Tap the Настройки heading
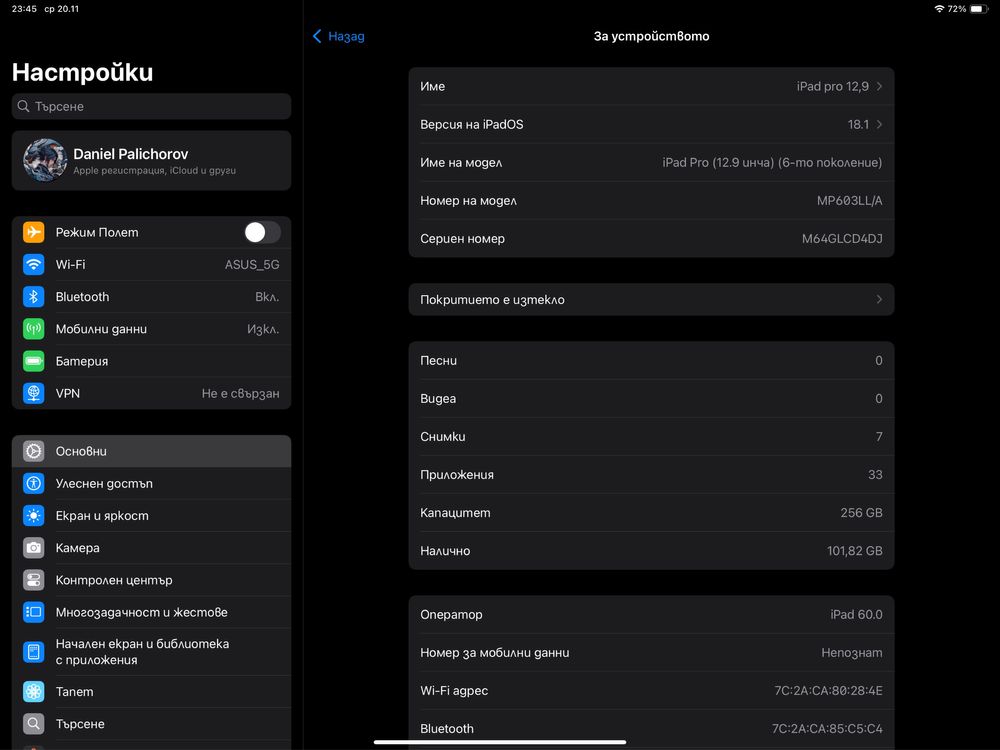The height and width of the screenshot is (750, 1000). click(x=82, y=72)
